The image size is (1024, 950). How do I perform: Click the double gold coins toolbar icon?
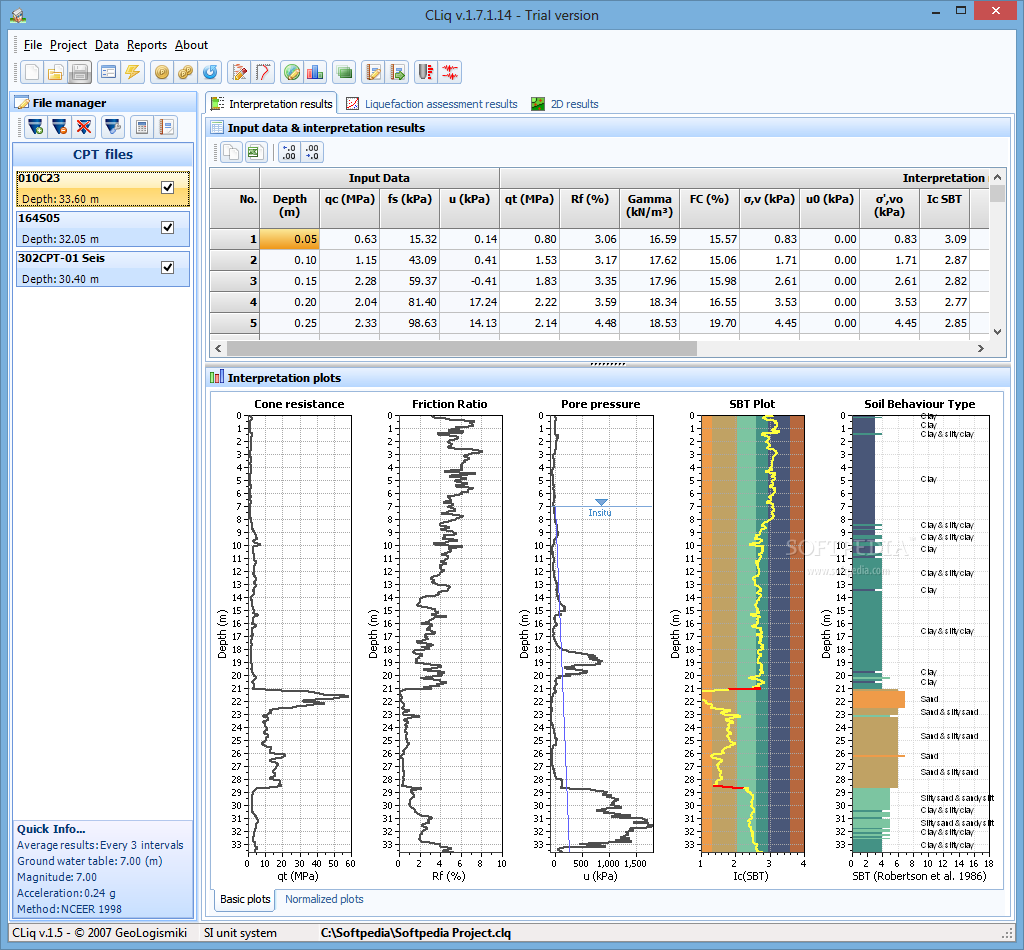coord(185,72)
